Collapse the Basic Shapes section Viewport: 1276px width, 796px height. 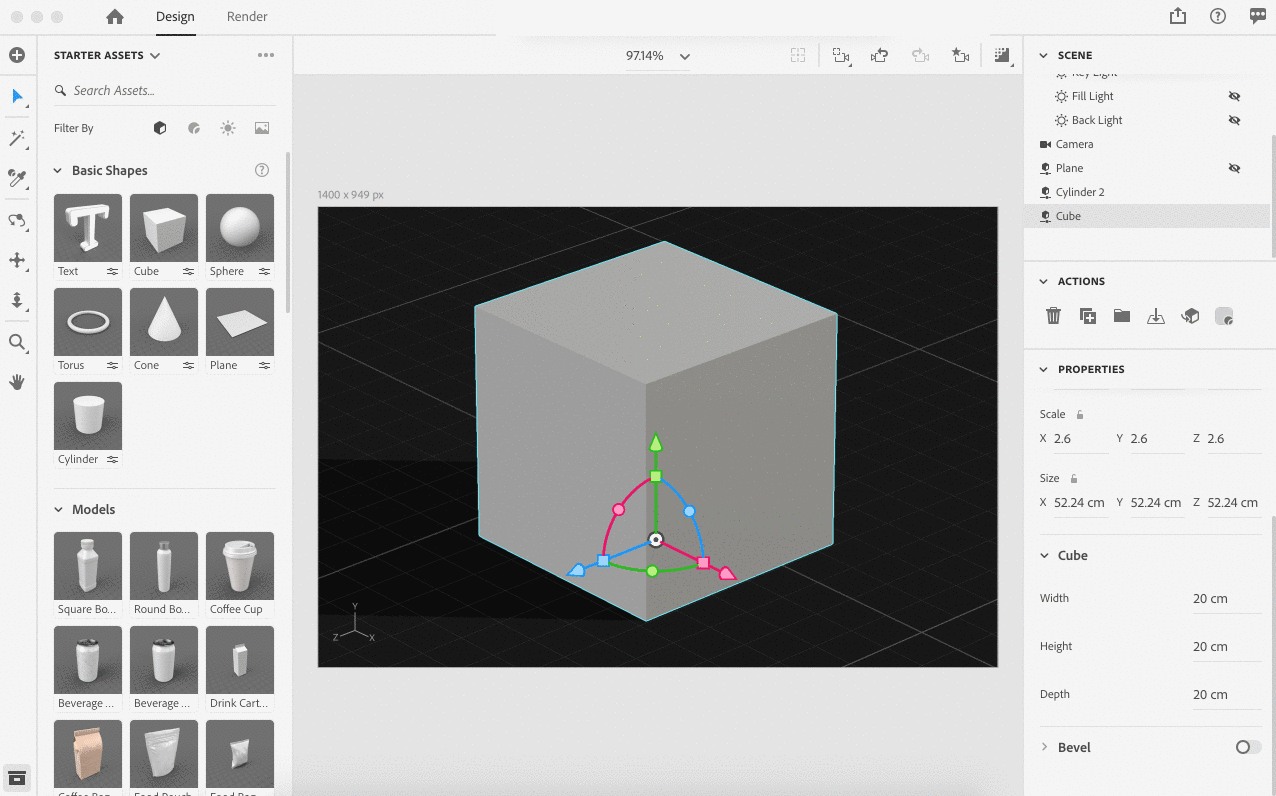pyautogui.click(x=58, y=171)
